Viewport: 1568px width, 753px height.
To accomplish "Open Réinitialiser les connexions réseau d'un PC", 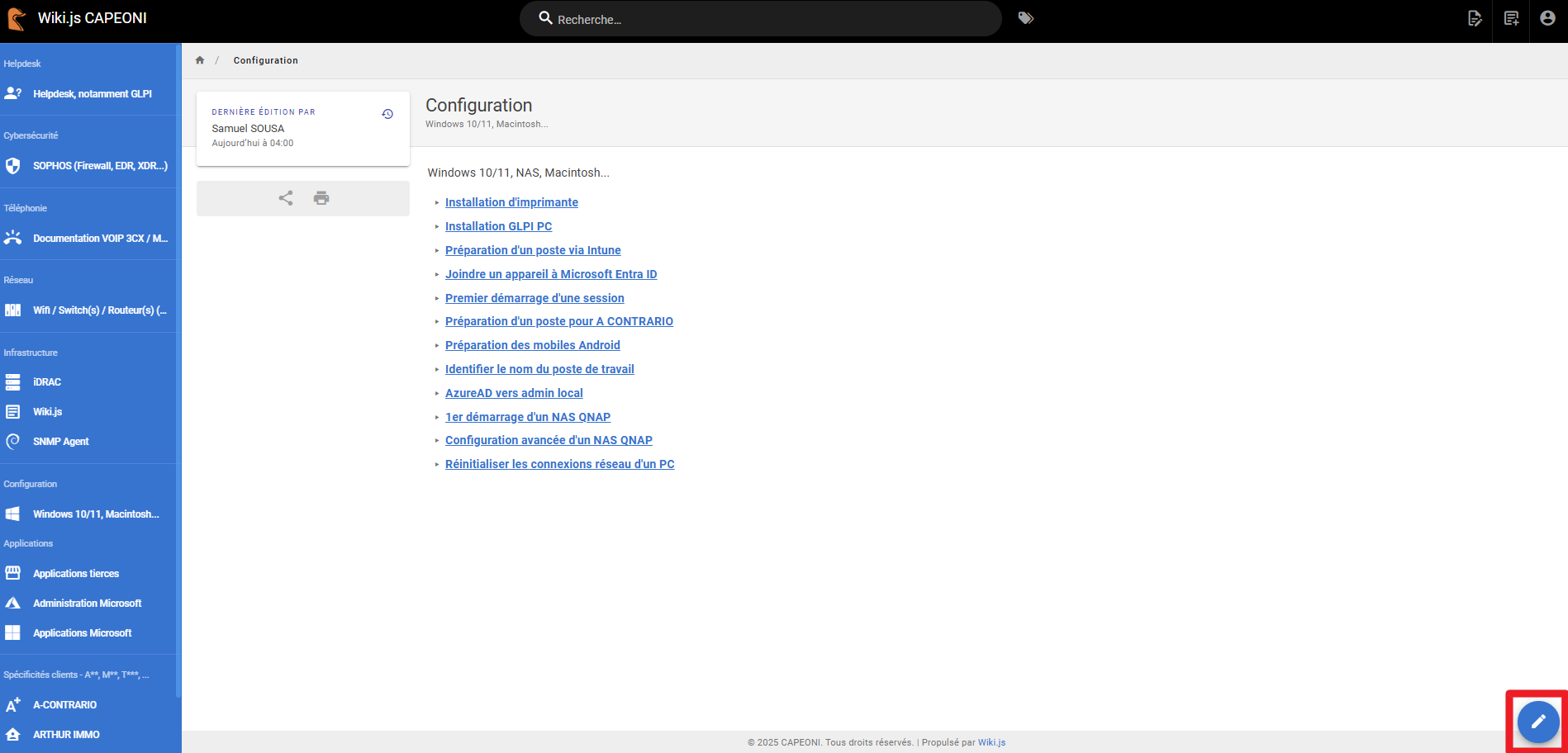I will [559, 464].
